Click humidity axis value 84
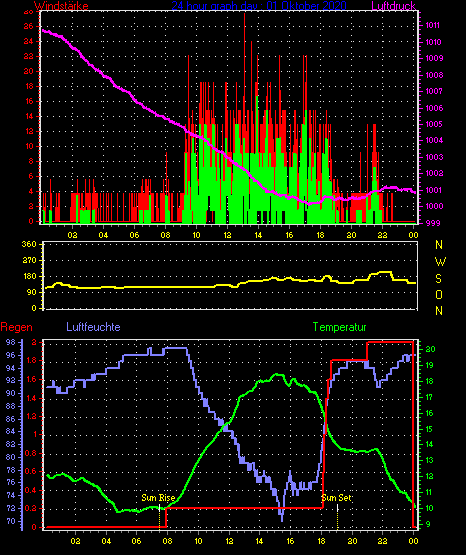 point(11,431)
